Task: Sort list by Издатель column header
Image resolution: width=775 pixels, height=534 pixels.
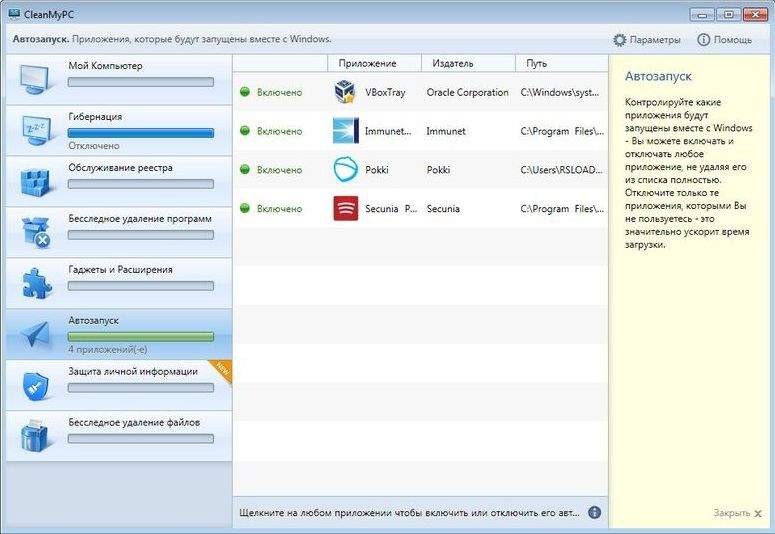Action: tap(453, 63)
